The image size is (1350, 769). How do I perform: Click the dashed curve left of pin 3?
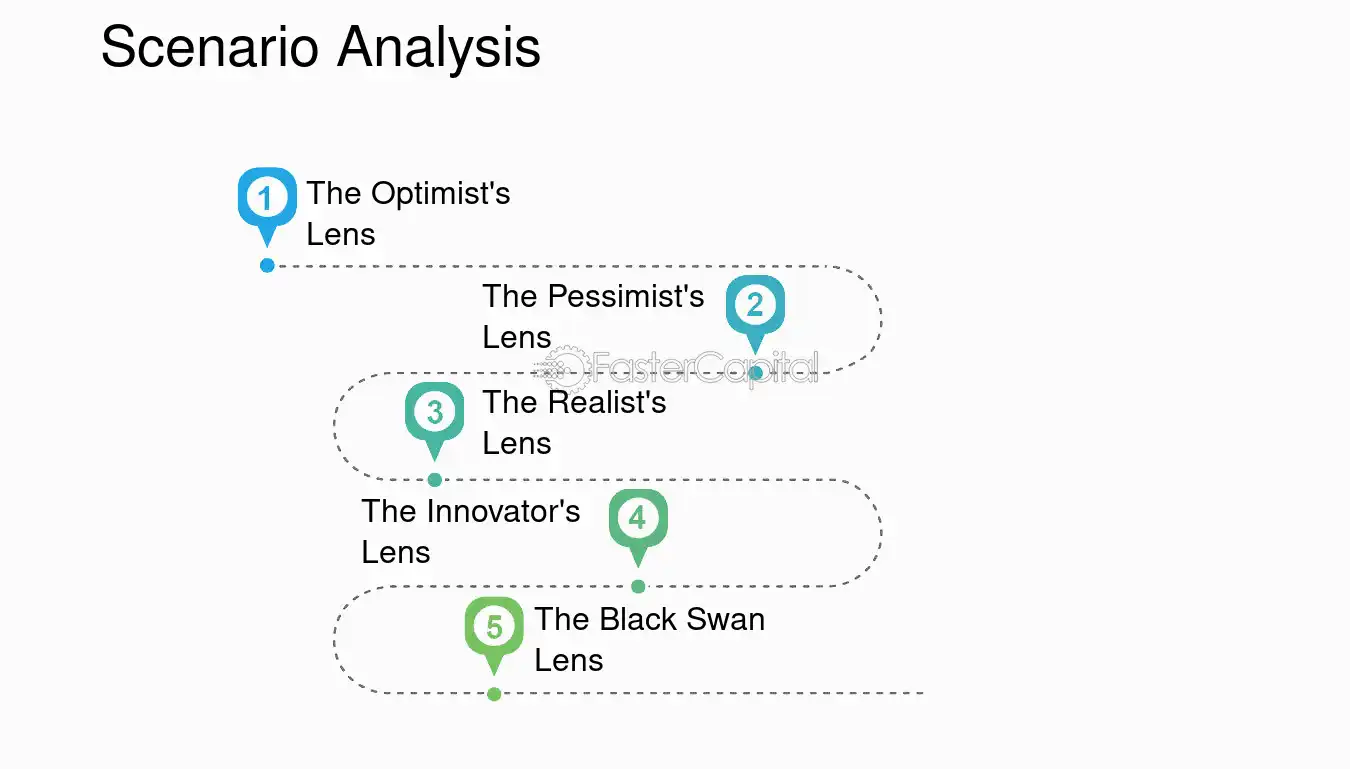coord(336,426)
